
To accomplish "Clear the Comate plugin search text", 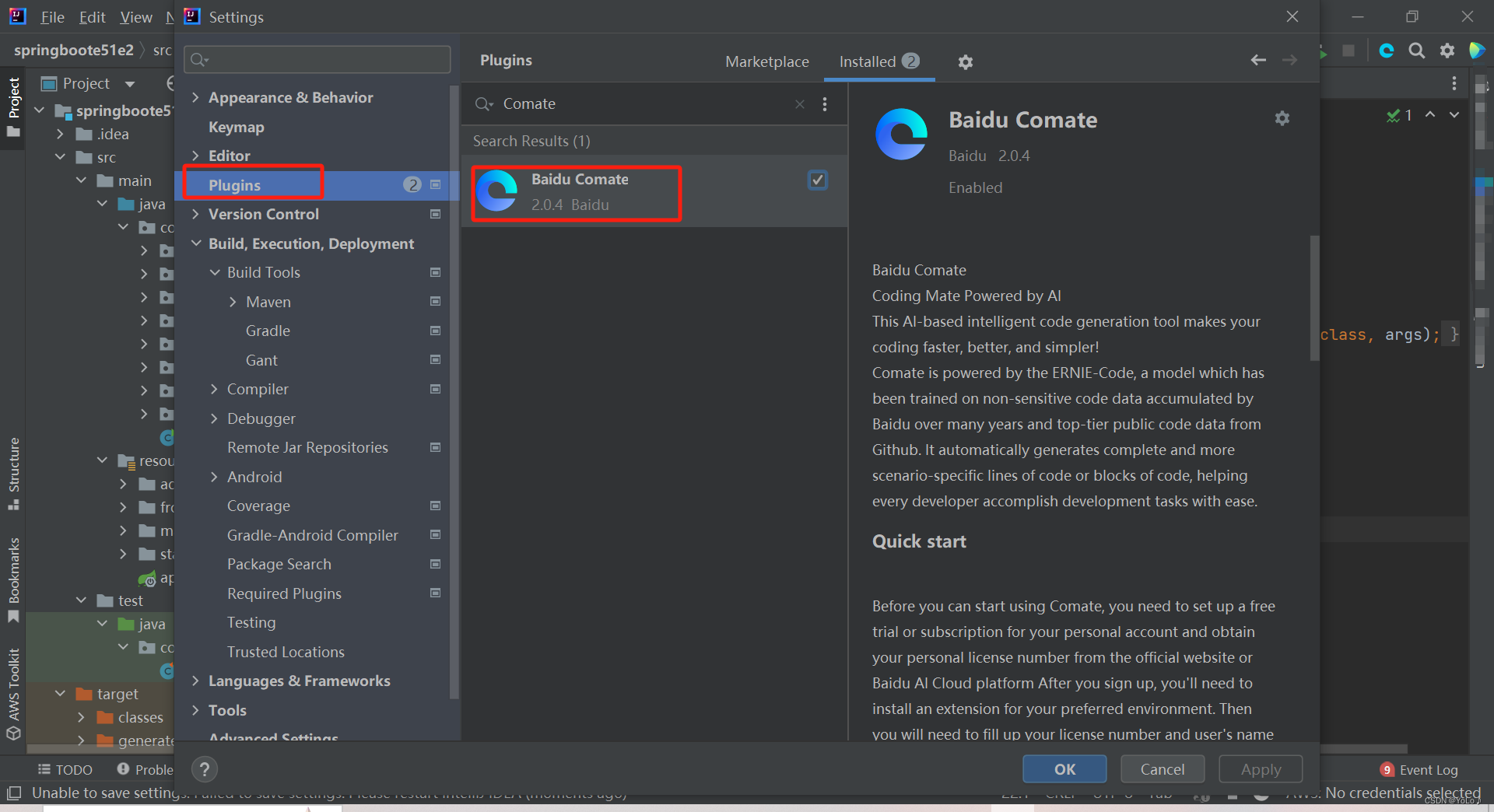I will tap(800, 104).
